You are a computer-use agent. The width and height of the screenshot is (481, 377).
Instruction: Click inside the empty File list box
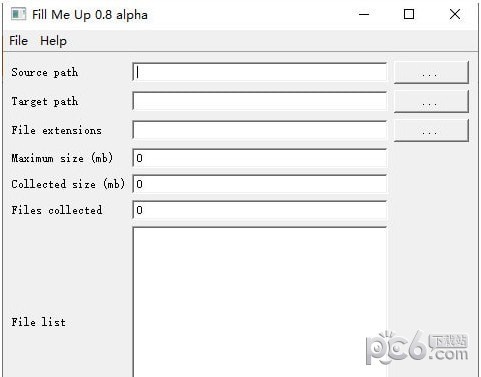[x=260, y=302]
